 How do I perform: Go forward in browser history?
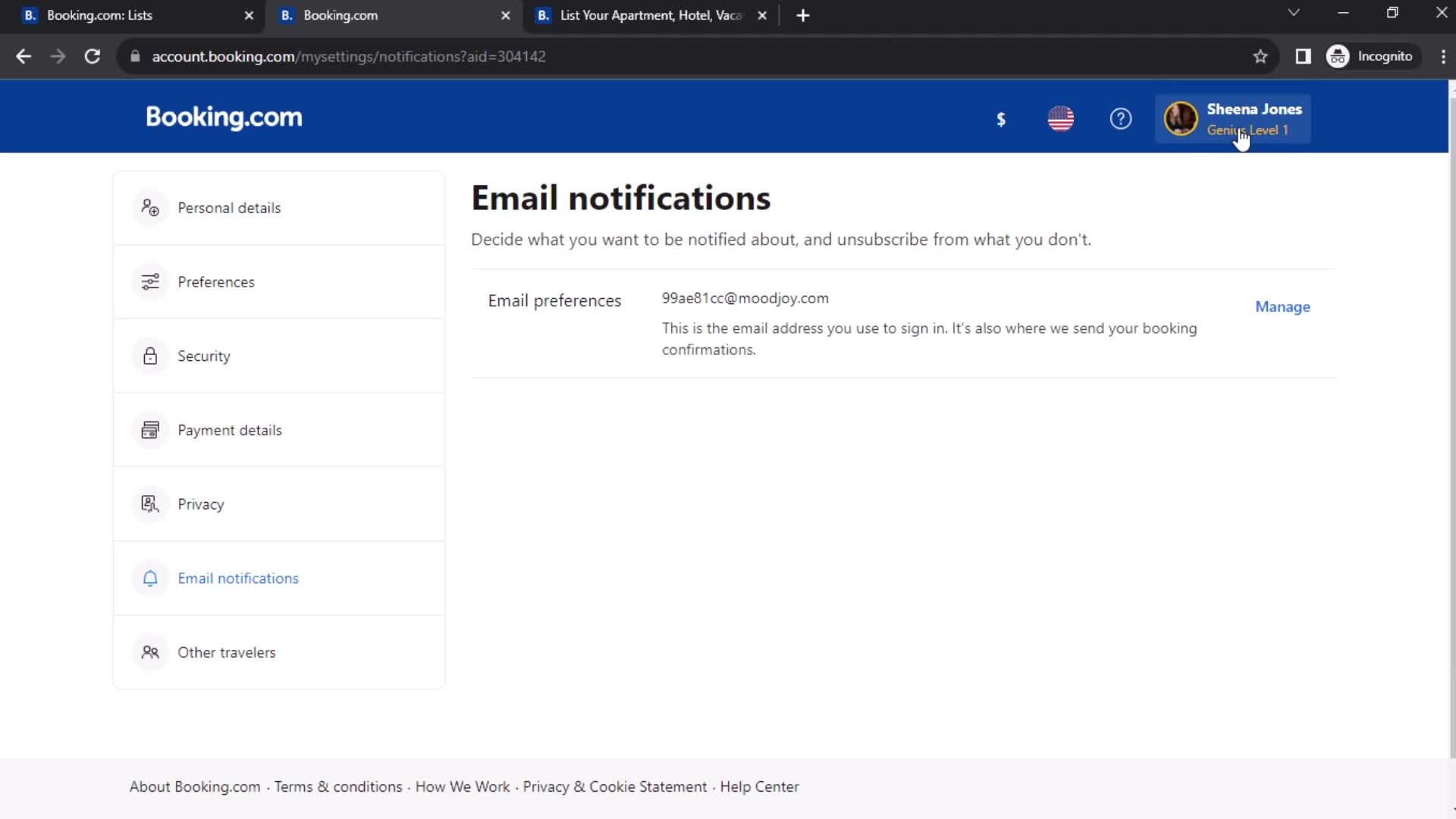click(58, 56)
